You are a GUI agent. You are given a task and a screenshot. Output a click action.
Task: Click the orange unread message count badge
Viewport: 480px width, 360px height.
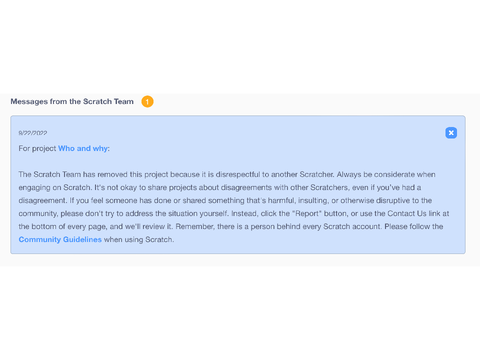[x=147, y=102]
